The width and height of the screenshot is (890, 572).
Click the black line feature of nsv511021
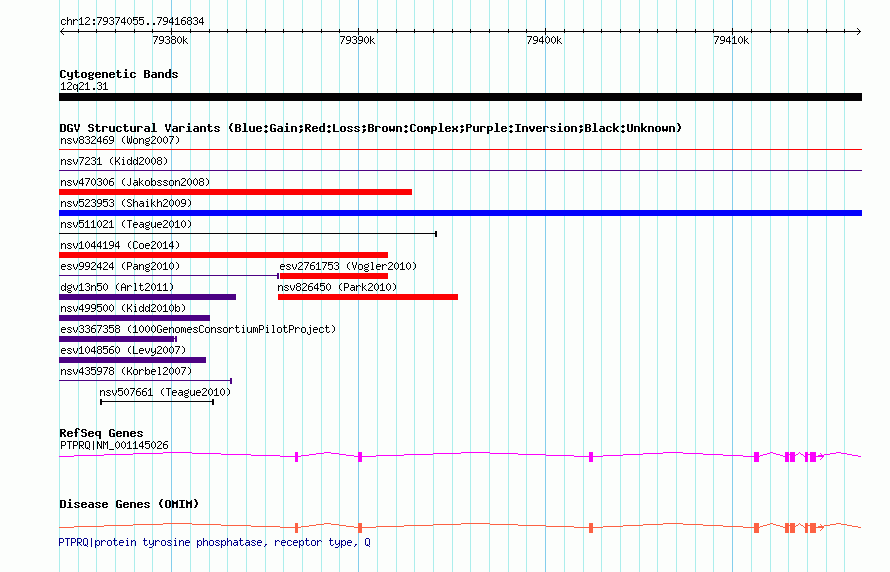(248, 234)
